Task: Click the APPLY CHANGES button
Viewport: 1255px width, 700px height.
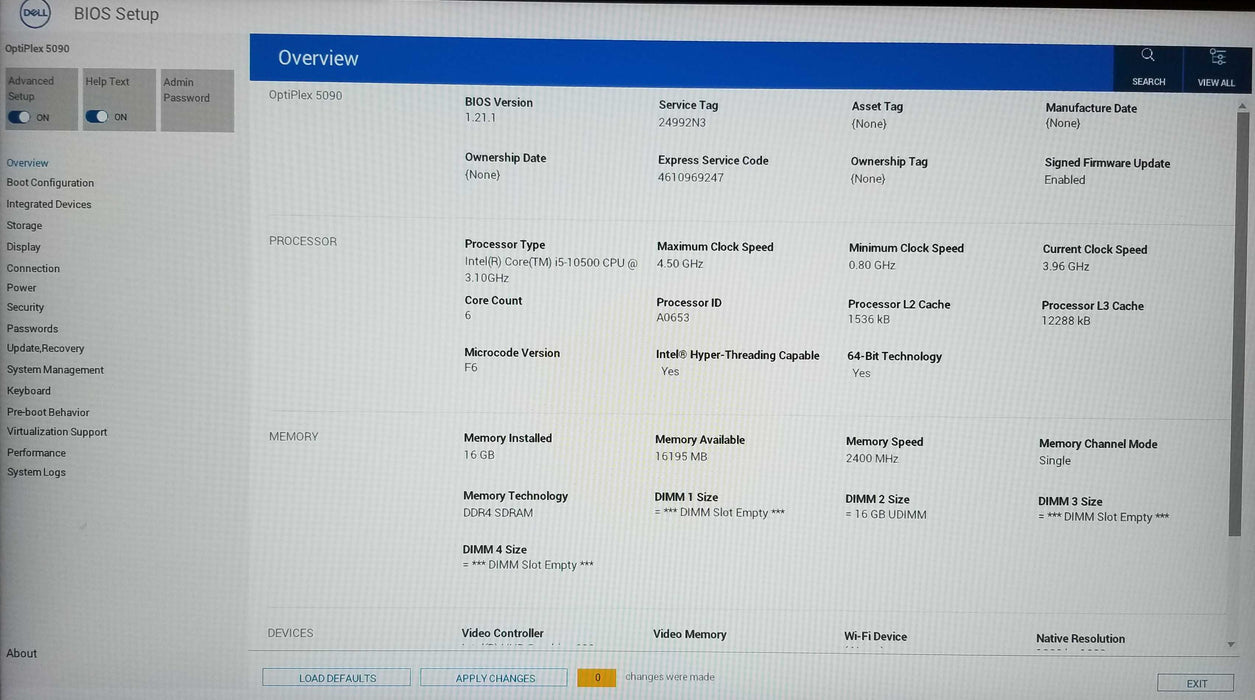Action: tap(495, 678)
